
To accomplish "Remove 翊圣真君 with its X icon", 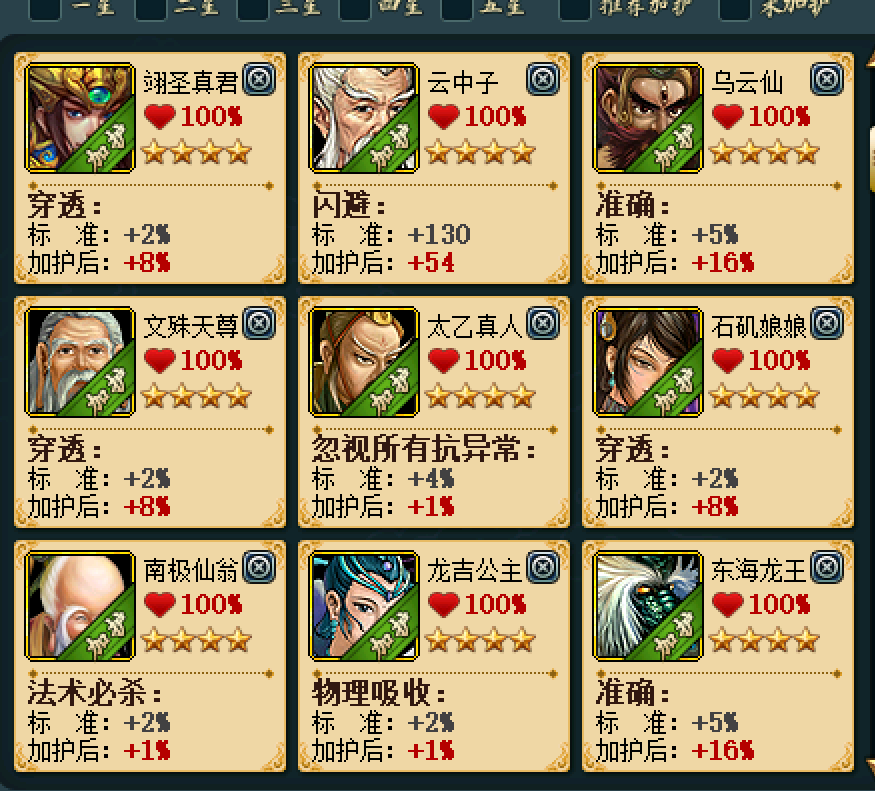I will [259, 79].
